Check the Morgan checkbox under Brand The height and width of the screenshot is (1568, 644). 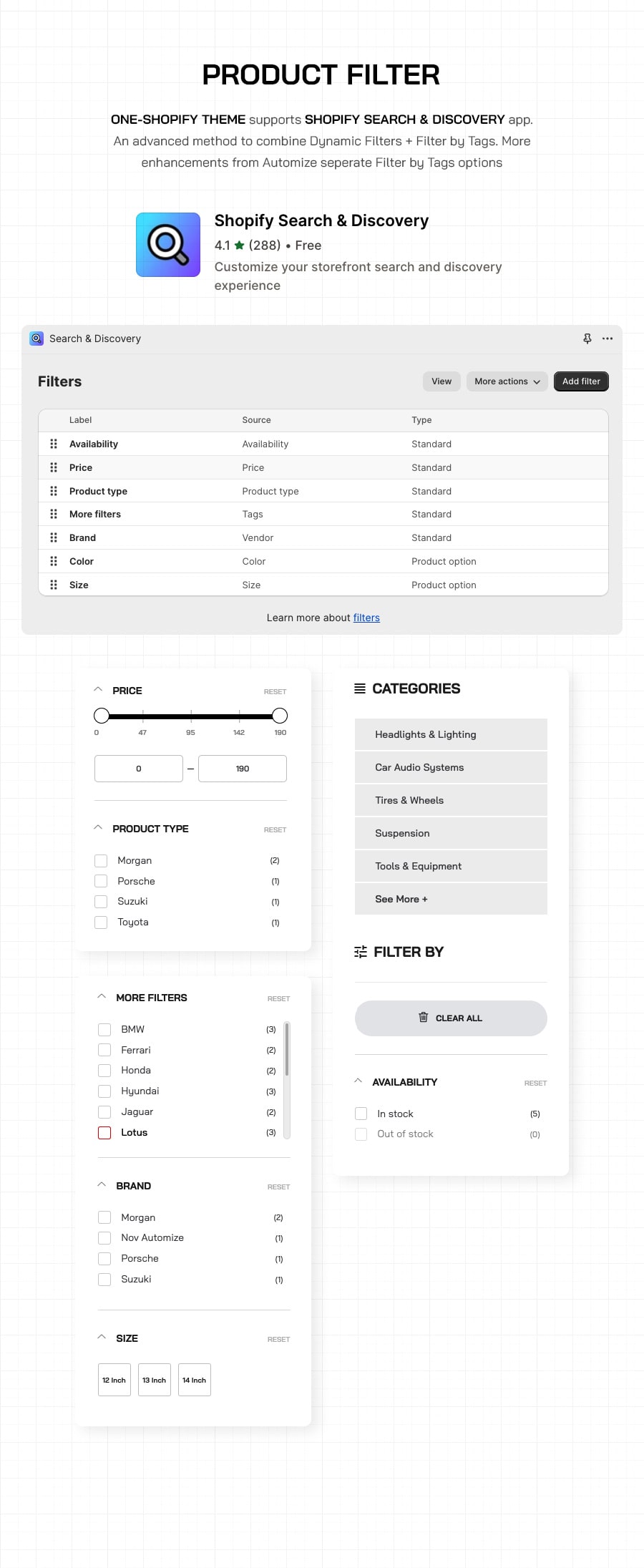pyautogui.click(x=104, y=1217)
